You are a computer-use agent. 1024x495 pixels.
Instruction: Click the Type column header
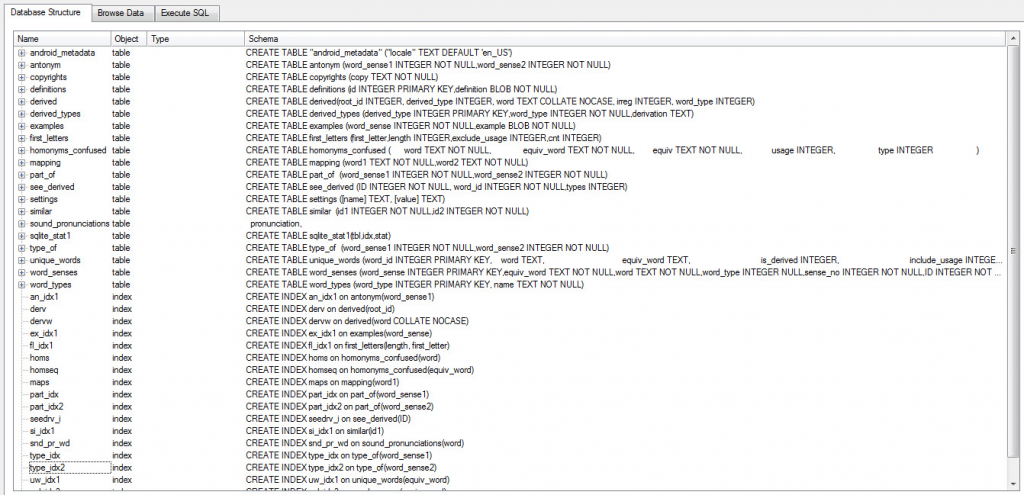pos(195,39)
